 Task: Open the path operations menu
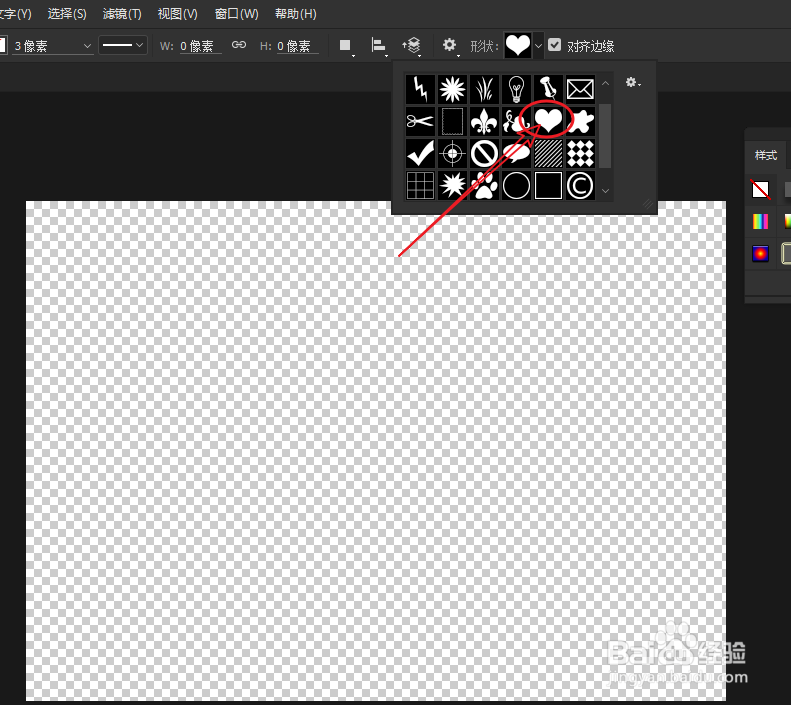click(x=346, y=46)
